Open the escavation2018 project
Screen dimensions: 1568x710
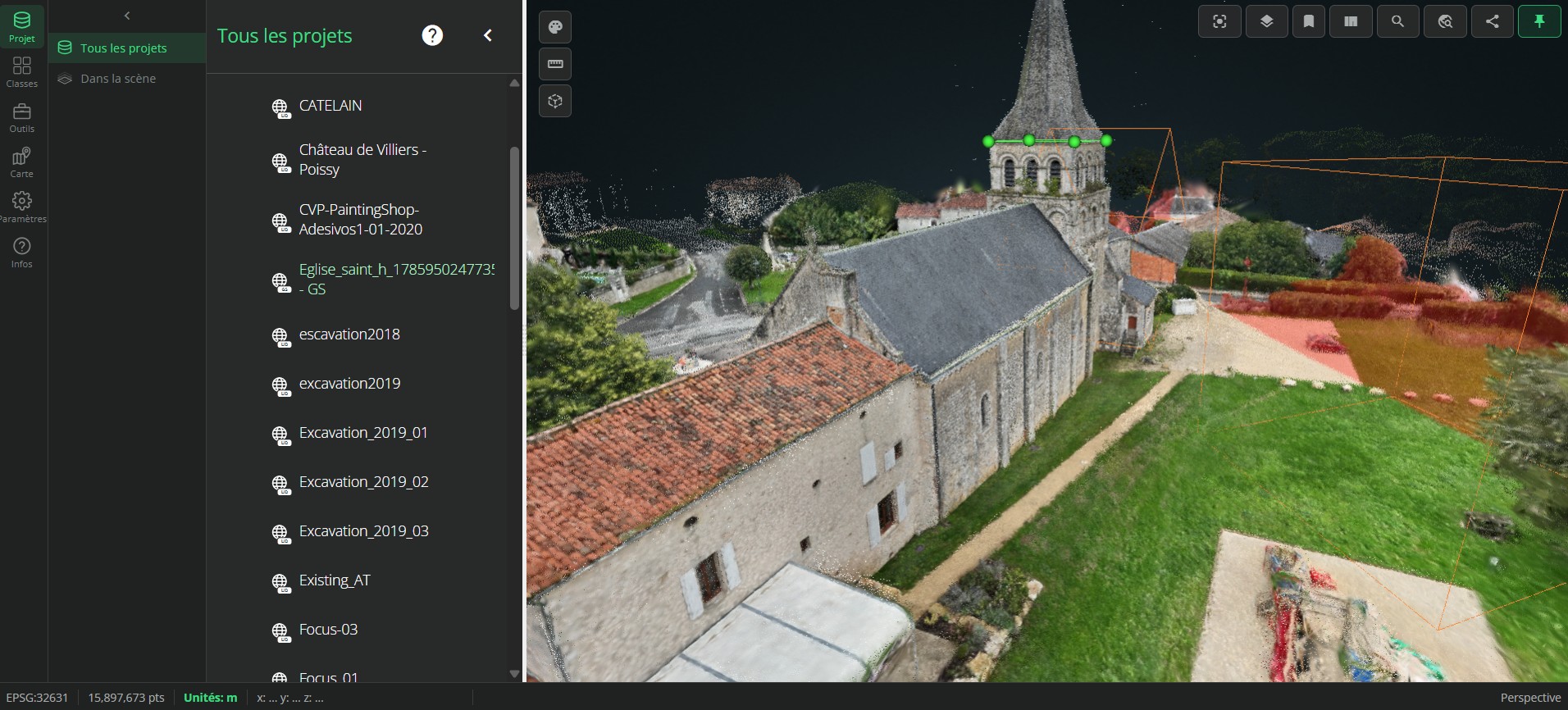[349, 335]
